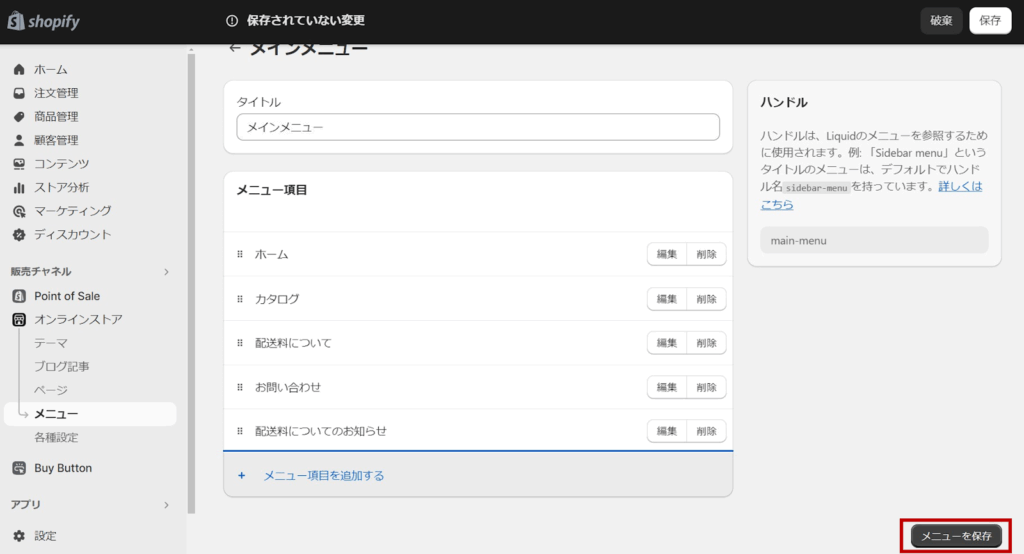Image resolution: width=1024 pixels, height=554 pixels.
Task: Click the plus icon for adding item
Action: point(242,476)
